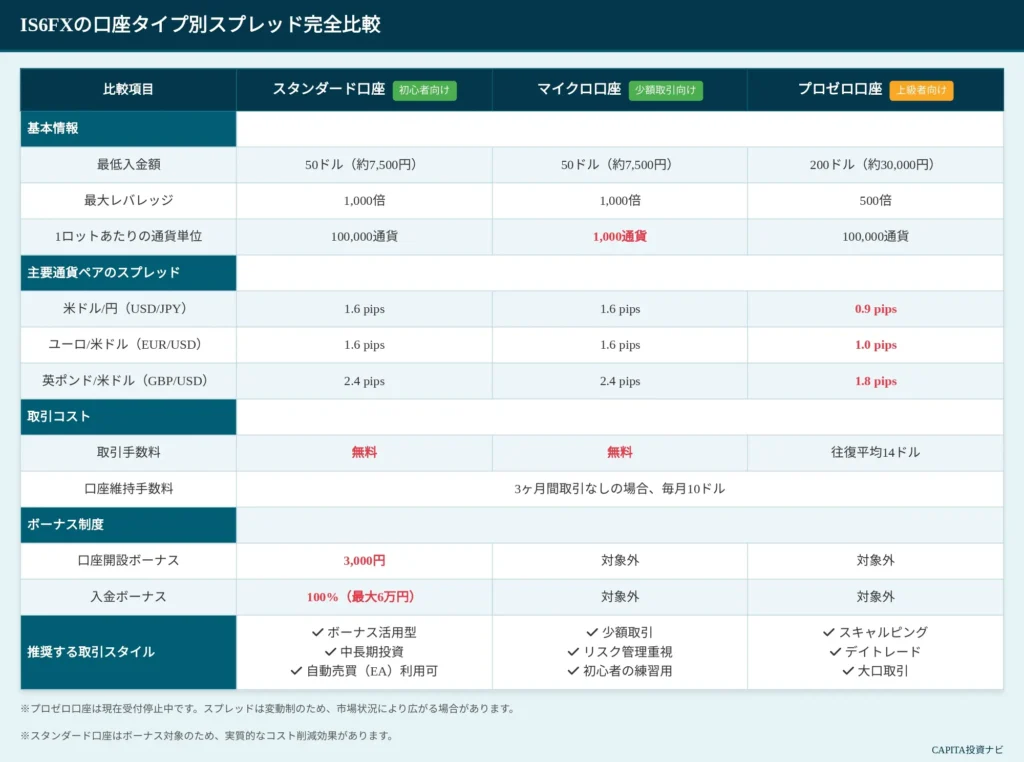Click スタンダード口座 GBP/USD 2.4 pips cell
1024x762 pixels.
[364, 381]
